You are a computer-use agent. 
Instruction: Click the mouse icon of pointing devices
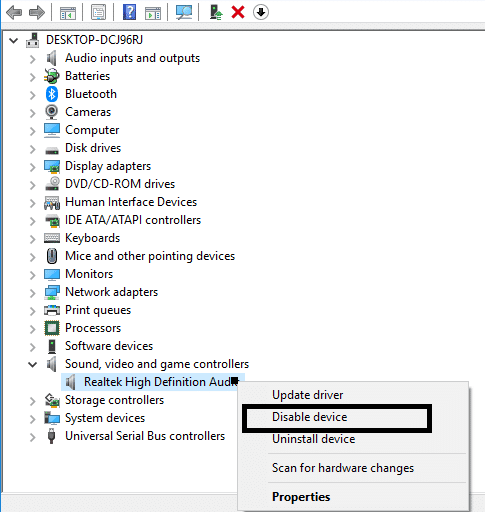pos(52,256)
